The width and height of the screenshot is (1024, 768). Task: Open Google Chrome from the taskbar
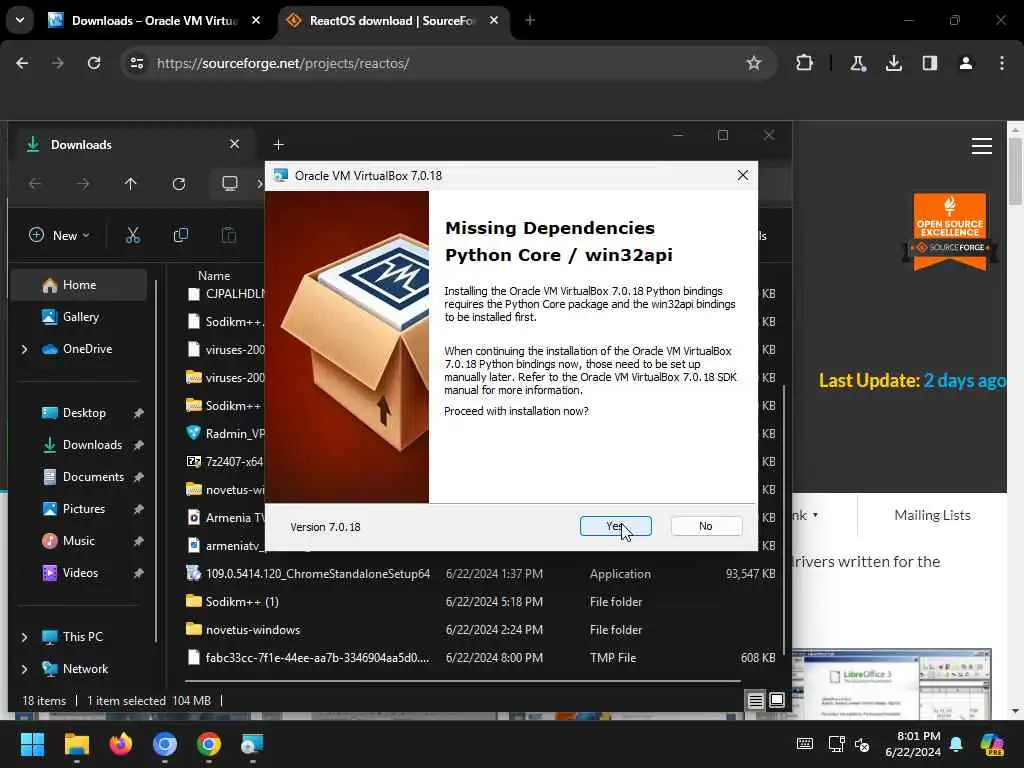pos(209,744)
